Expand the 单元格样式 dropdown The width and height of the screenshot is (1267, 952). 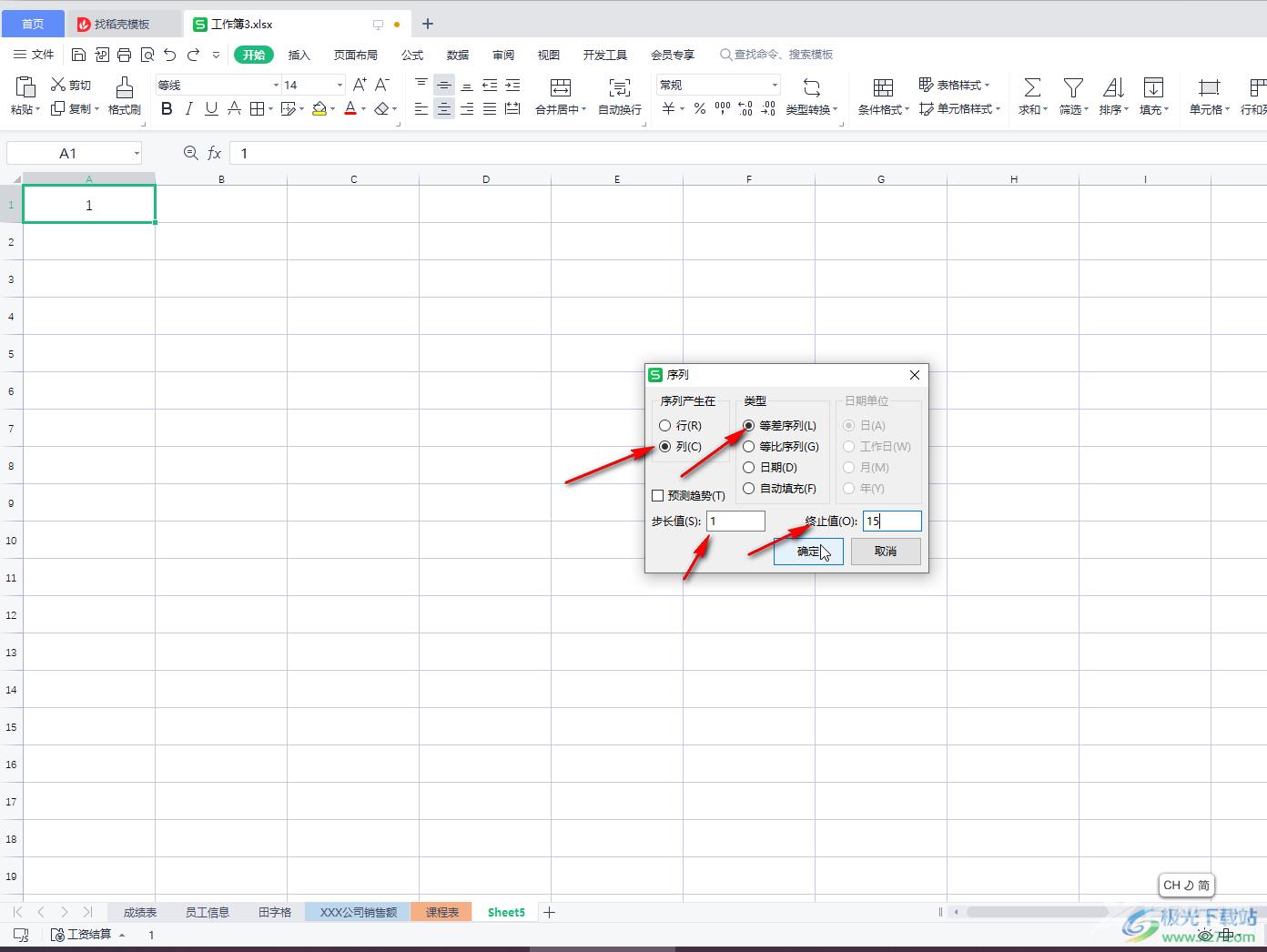(998, 108)
